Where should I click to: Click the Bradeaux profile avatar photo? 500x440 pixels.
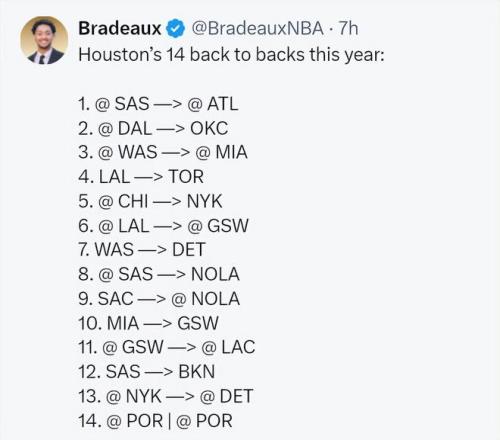(x=44, y=40)
